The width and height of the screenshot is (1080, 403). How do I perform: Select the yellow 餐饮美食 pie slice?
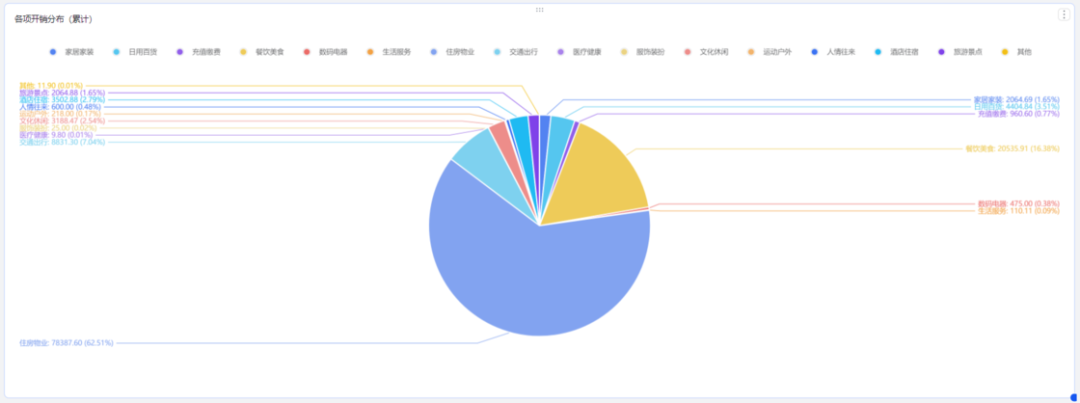[x=599, y=176]
